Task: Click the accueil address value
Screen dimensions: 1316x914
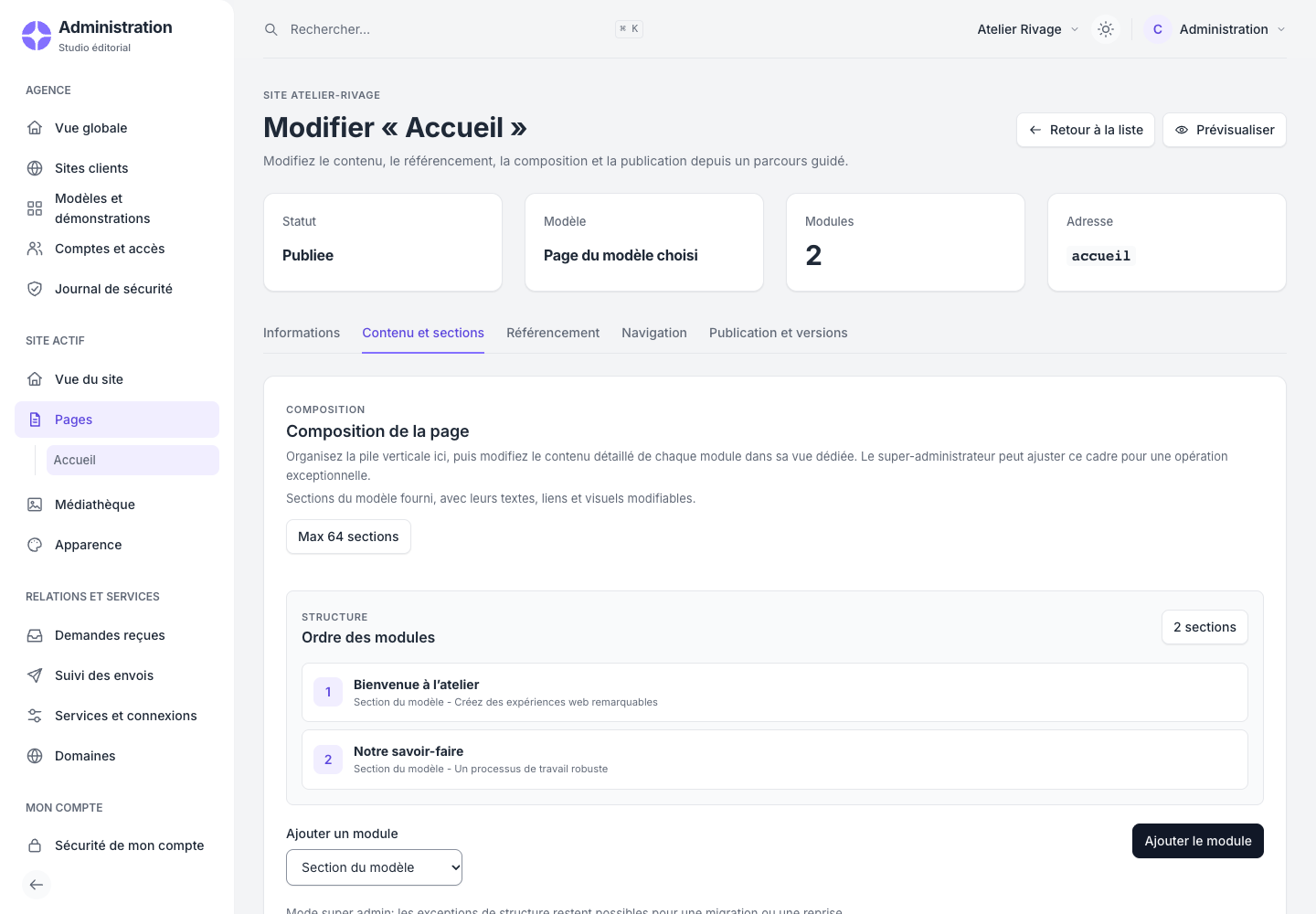Action: coord(1101,256)
